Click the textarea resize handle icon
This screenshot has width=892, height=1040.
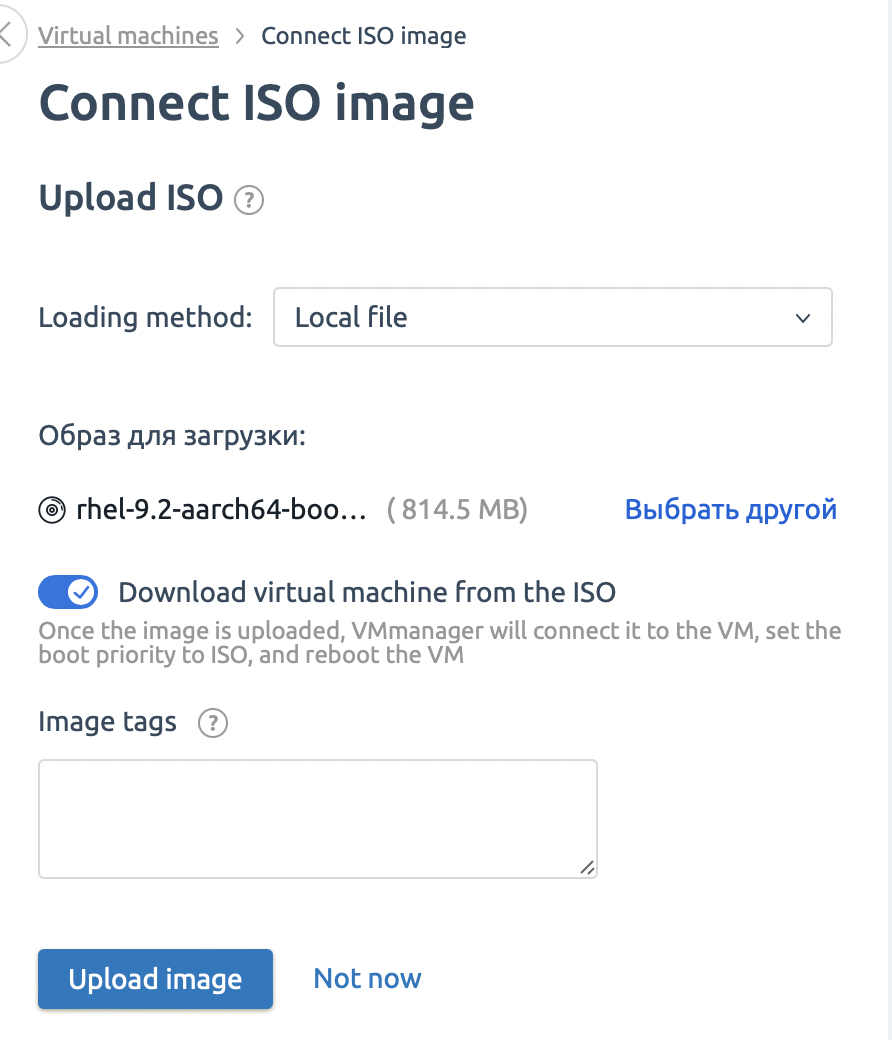587,868
